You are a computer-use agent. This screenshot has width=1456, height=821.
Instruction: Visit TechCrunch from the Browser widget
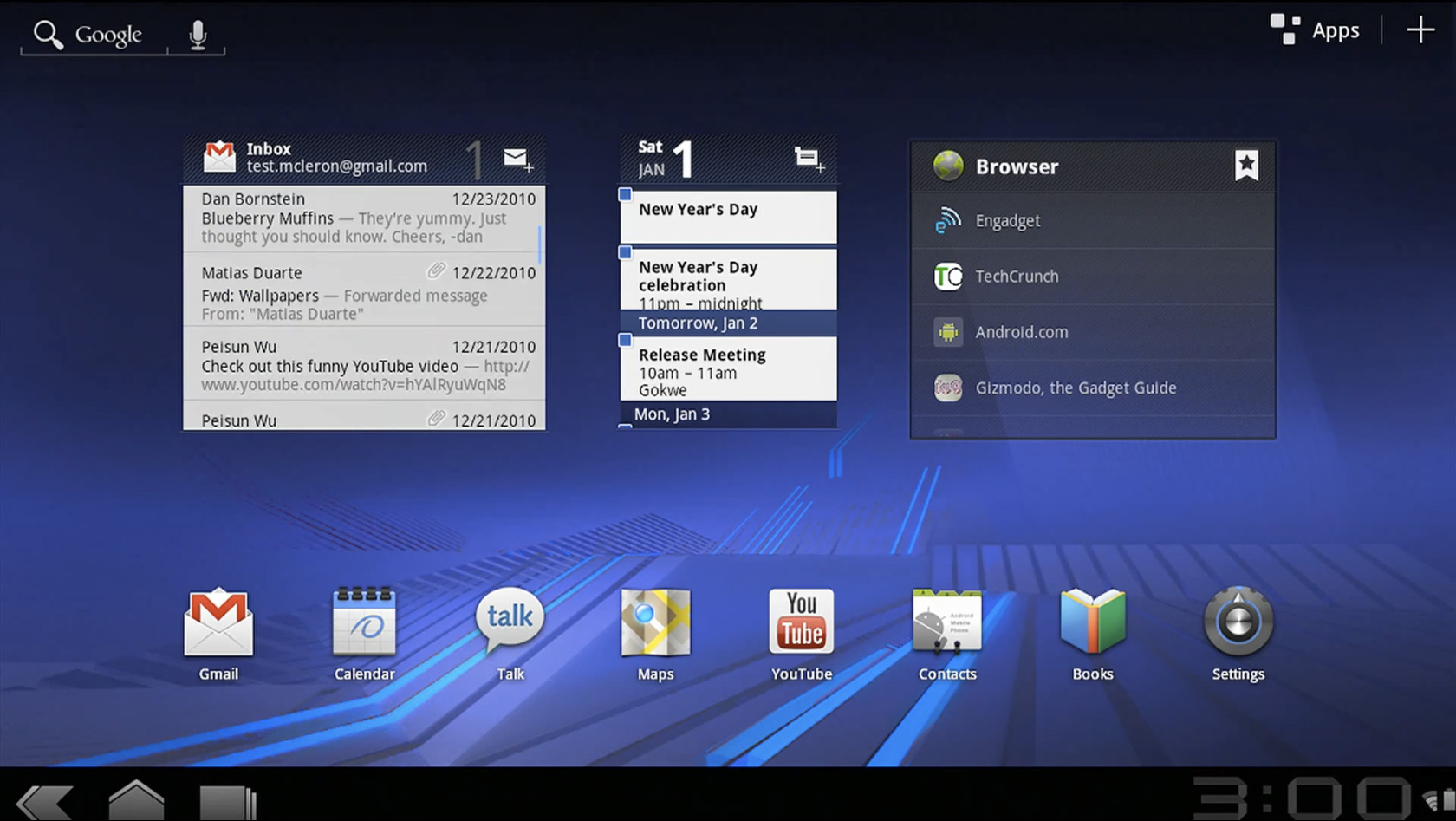pos(1017,277)
